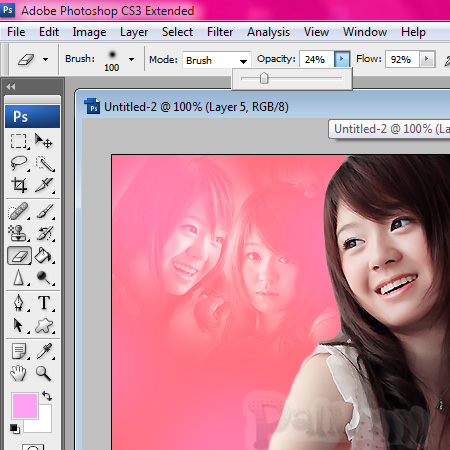Select the Brush tool in toolbox
Screen dimensions: 450x450
[x=45, y=211]
